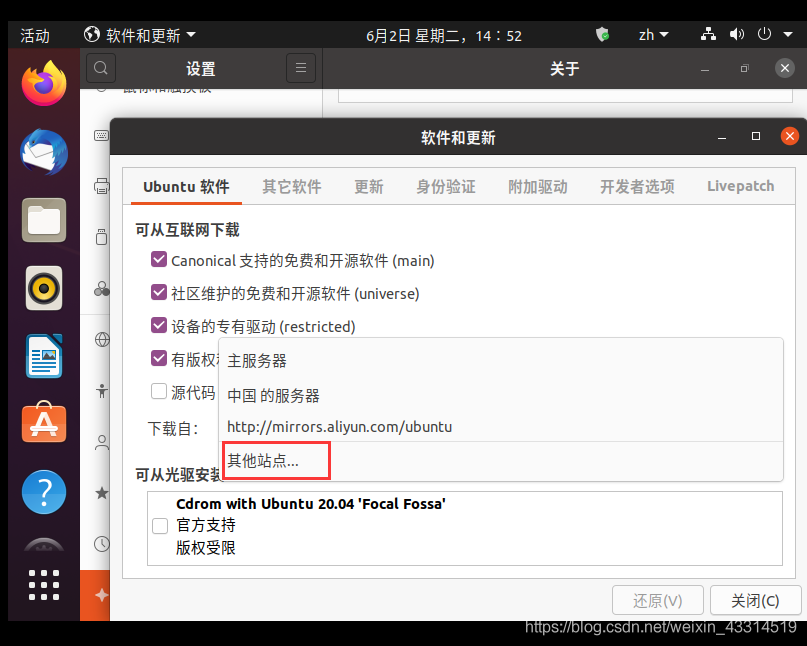This screenshot has height=646, width=807.
Task: Open Rhythmbox music player in dock
Action: tap(43, 289)
